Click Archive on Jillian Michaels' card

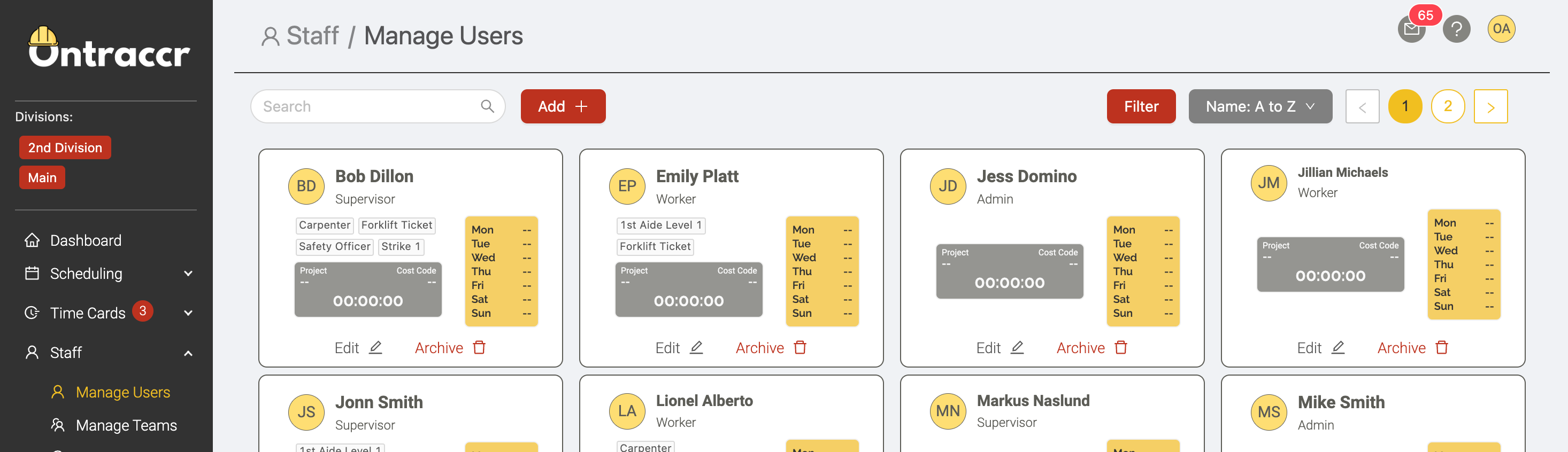tap(1413, 347)
